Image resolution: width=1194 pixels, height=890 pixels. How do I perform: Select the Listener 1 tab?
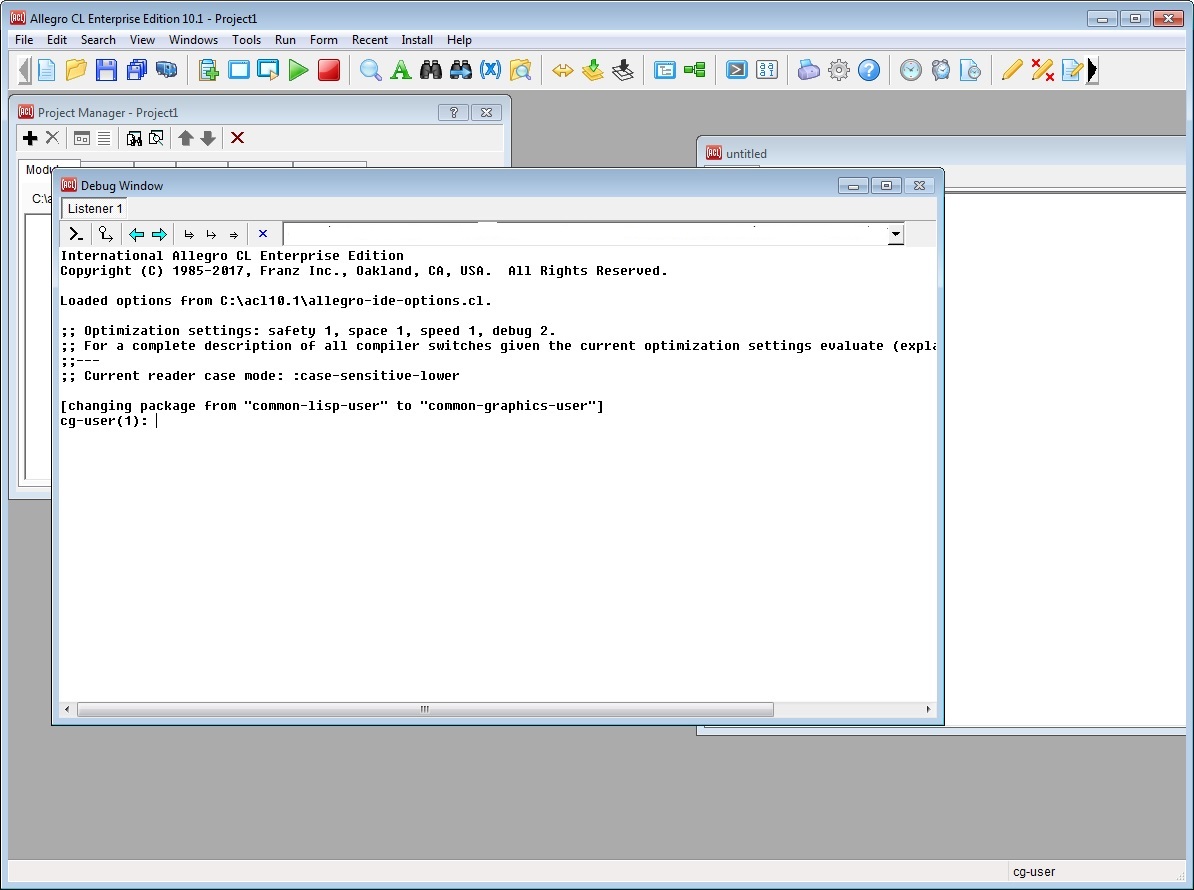click(x=95, y=209)
